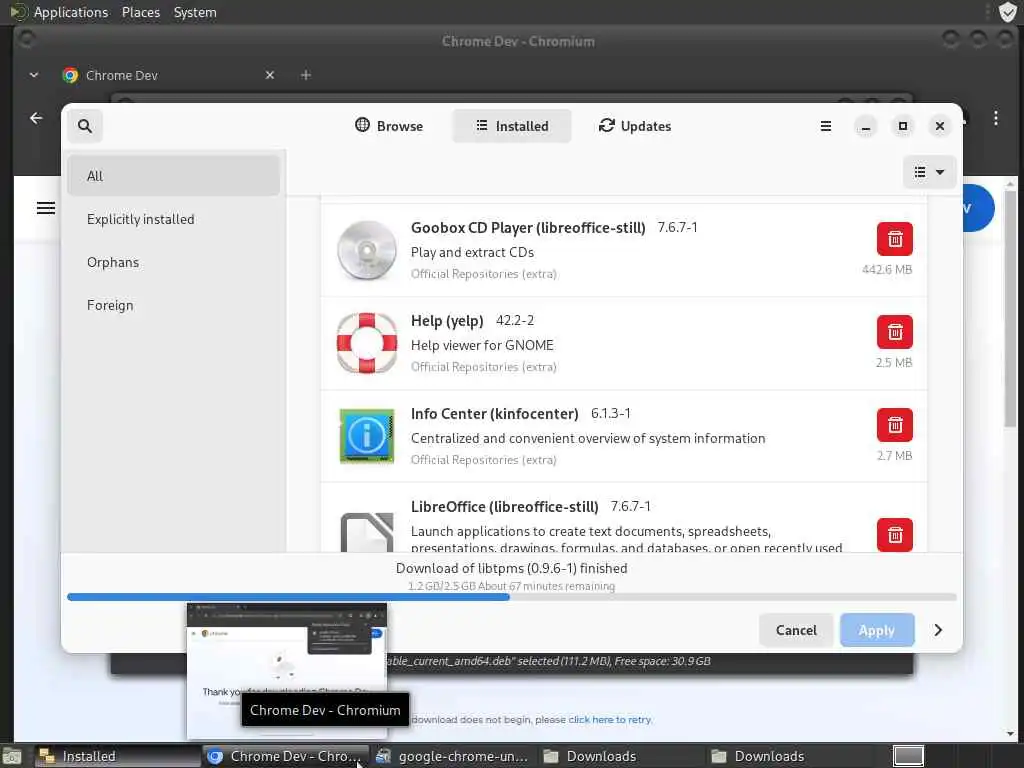This screenshot has width=1024, height=768.
Task: Expand transaction details chevron arrow
Action: (938, 630)
